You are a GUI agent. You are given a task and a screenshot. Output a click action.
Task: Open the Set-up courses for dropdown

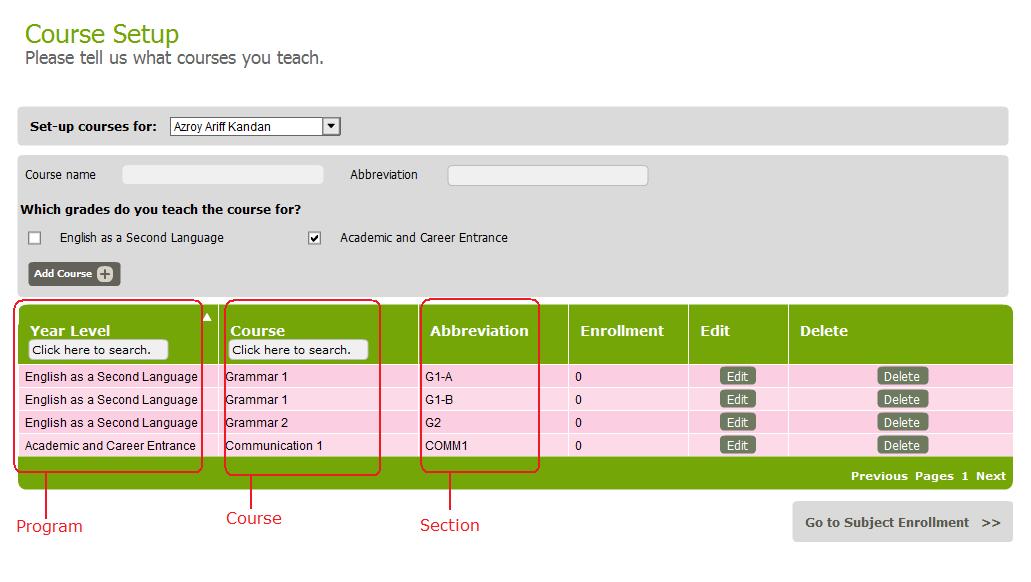(x=332, y=127)
